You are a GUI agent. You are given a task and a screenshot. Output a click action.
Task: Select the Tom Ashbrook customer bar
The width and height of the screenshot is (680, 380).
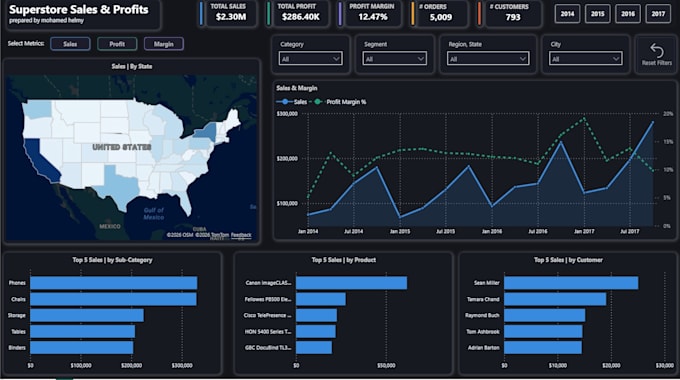pyautogui.click(x=543, y=331)
